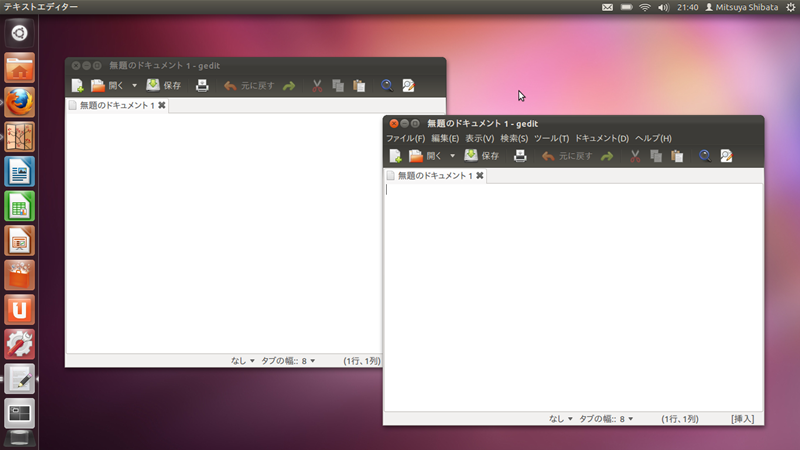800x450 pixels.
Task: Expand the recent files arrow in front gedit
Action: tap(452, 156)
